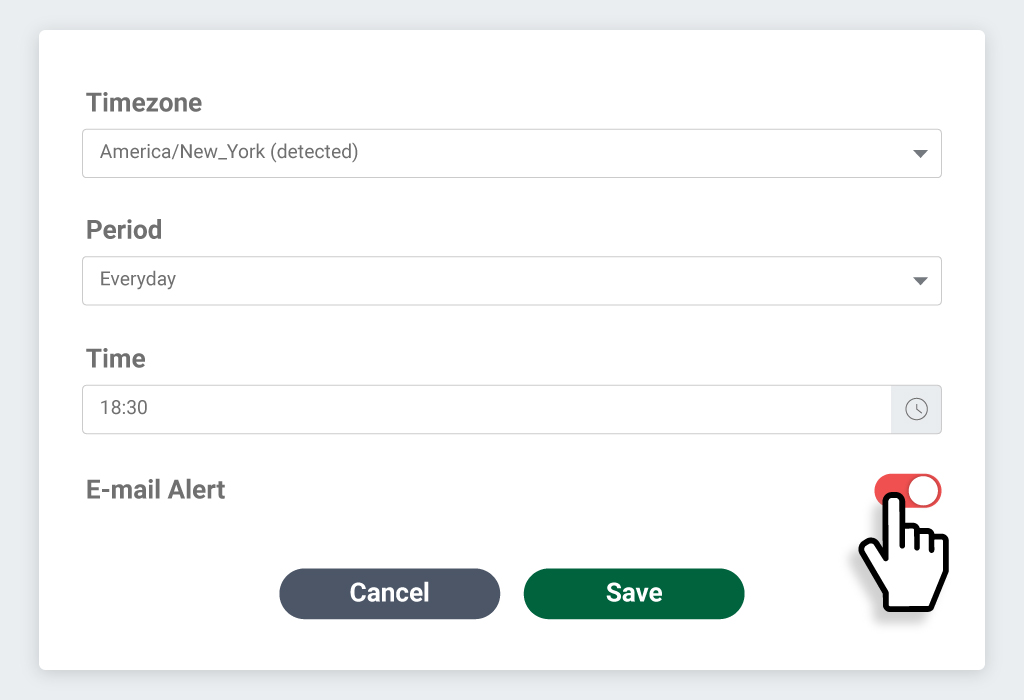This screenshot has height=700, width=1024.
Task: Click the hand pointer graphic below the toggle
Action: (x=904, y=552)
